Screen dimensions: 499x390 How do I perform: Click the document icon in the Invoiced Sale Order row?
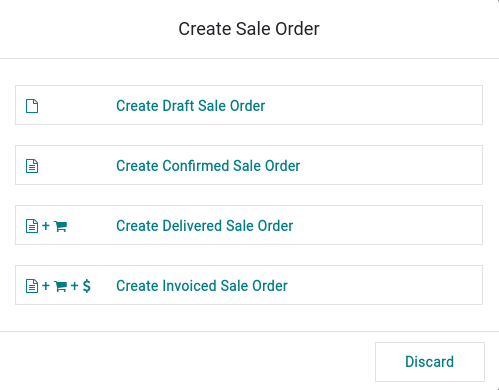point(32,286)
